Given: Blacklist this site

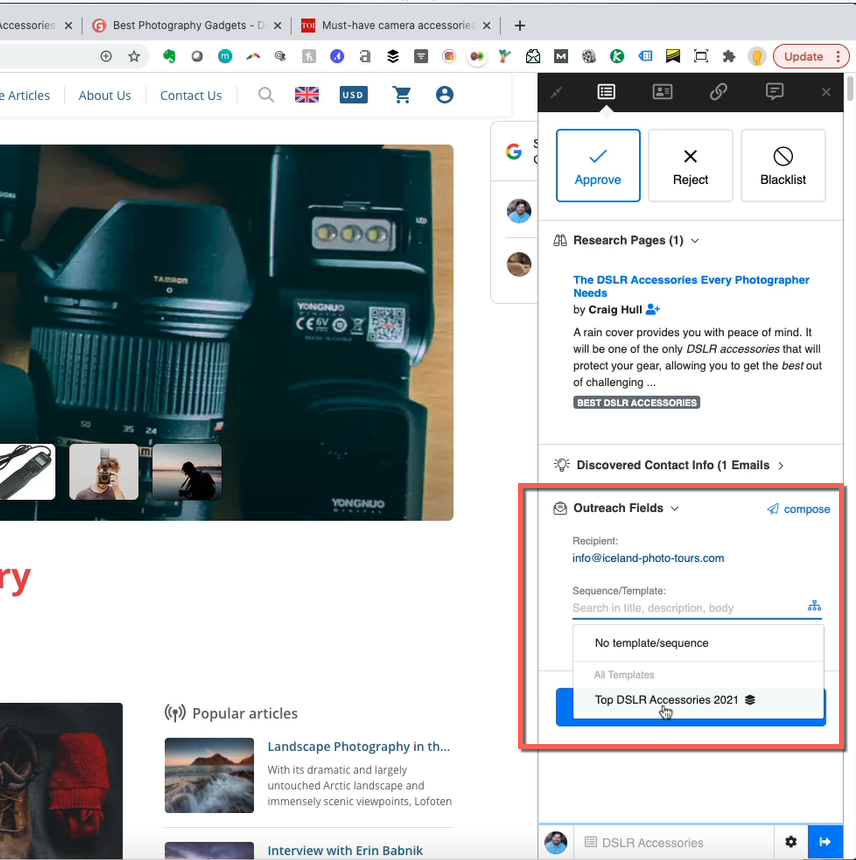Looking at the screenshot, I should tap(783, 166).
